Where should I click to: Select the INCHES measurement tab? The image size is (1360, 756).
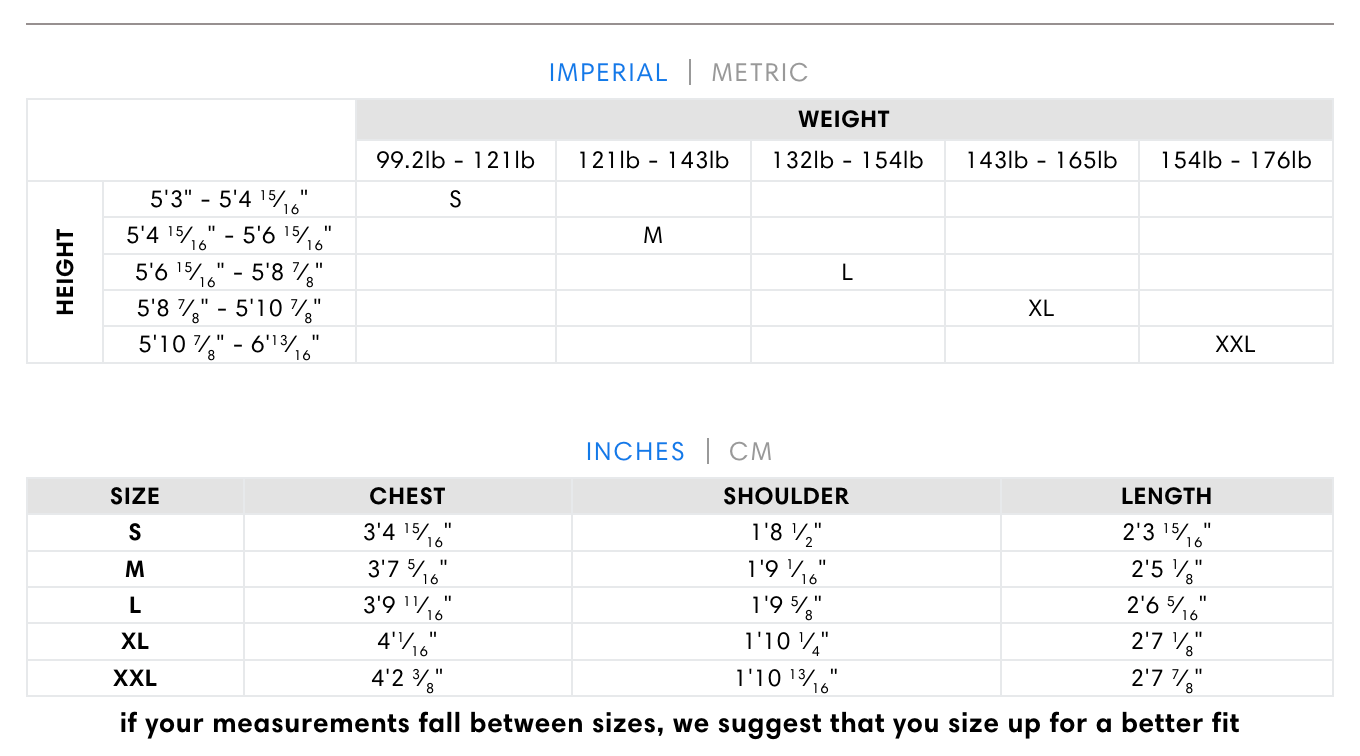[635, 451]
